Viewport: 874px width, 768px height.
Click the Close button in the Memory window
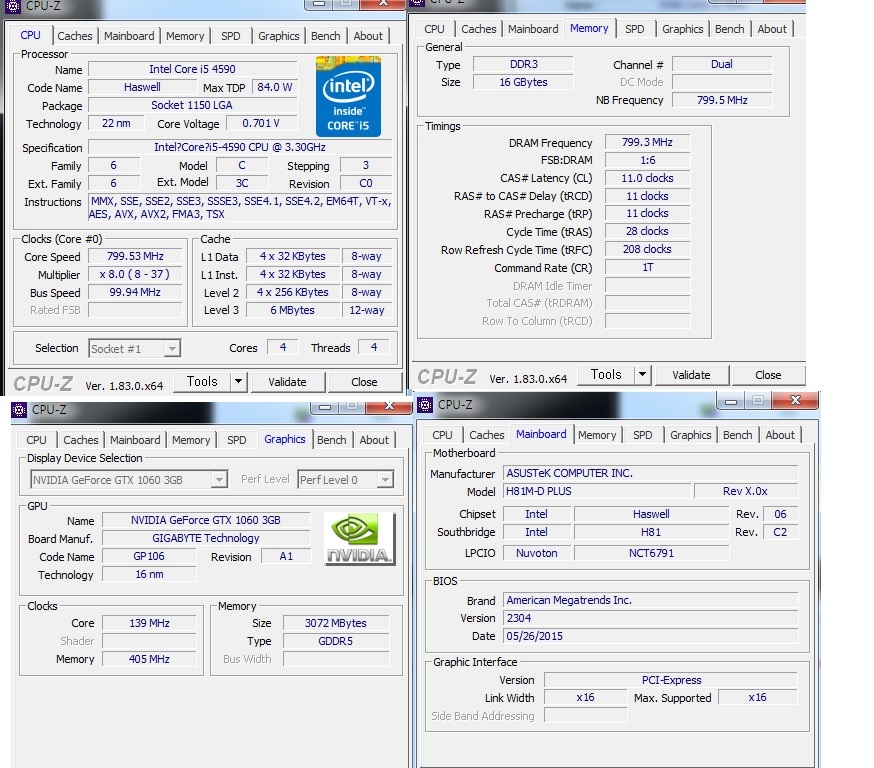point(768,375)
